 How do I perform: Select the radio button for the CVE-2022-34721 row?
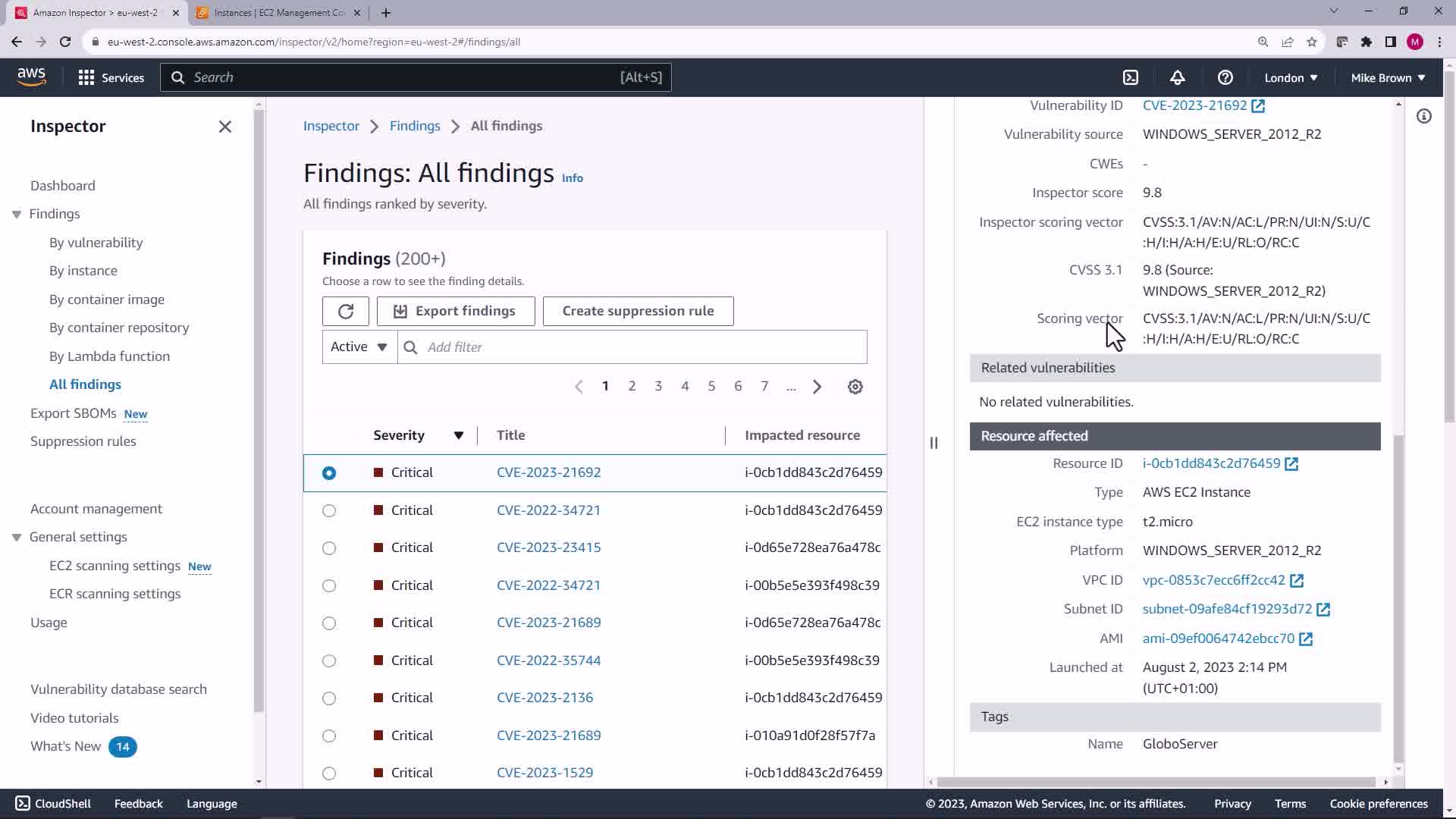click(328, 510)
